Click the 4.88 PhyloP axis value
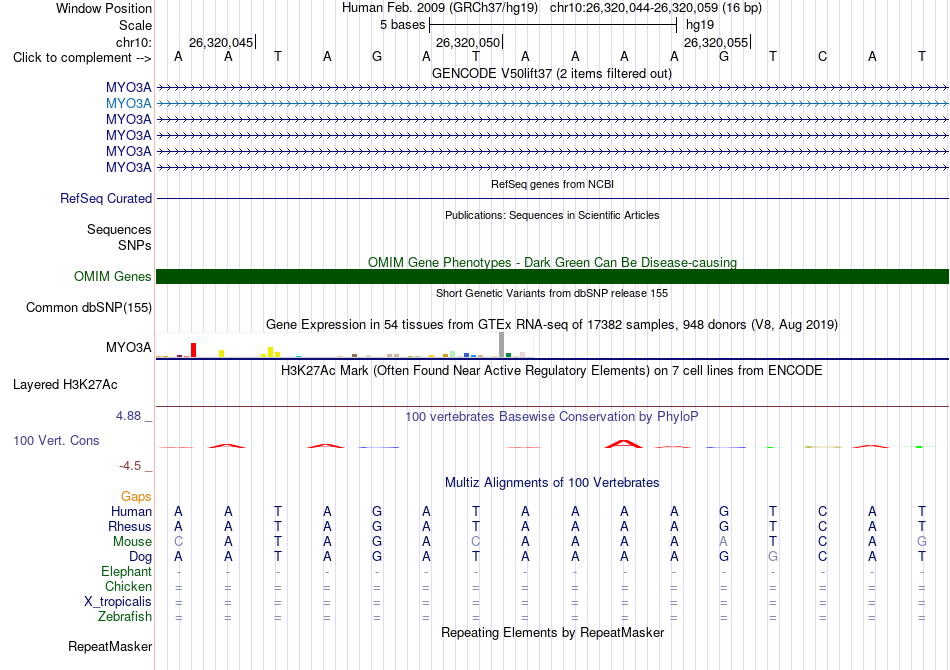 pos(128,416)
